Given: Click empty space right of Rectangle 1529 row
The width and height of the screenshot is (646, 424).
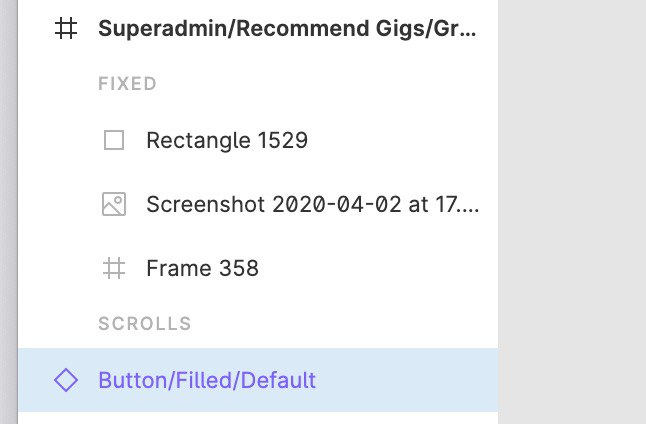Looking at the screenshot, I should [403, 140].
